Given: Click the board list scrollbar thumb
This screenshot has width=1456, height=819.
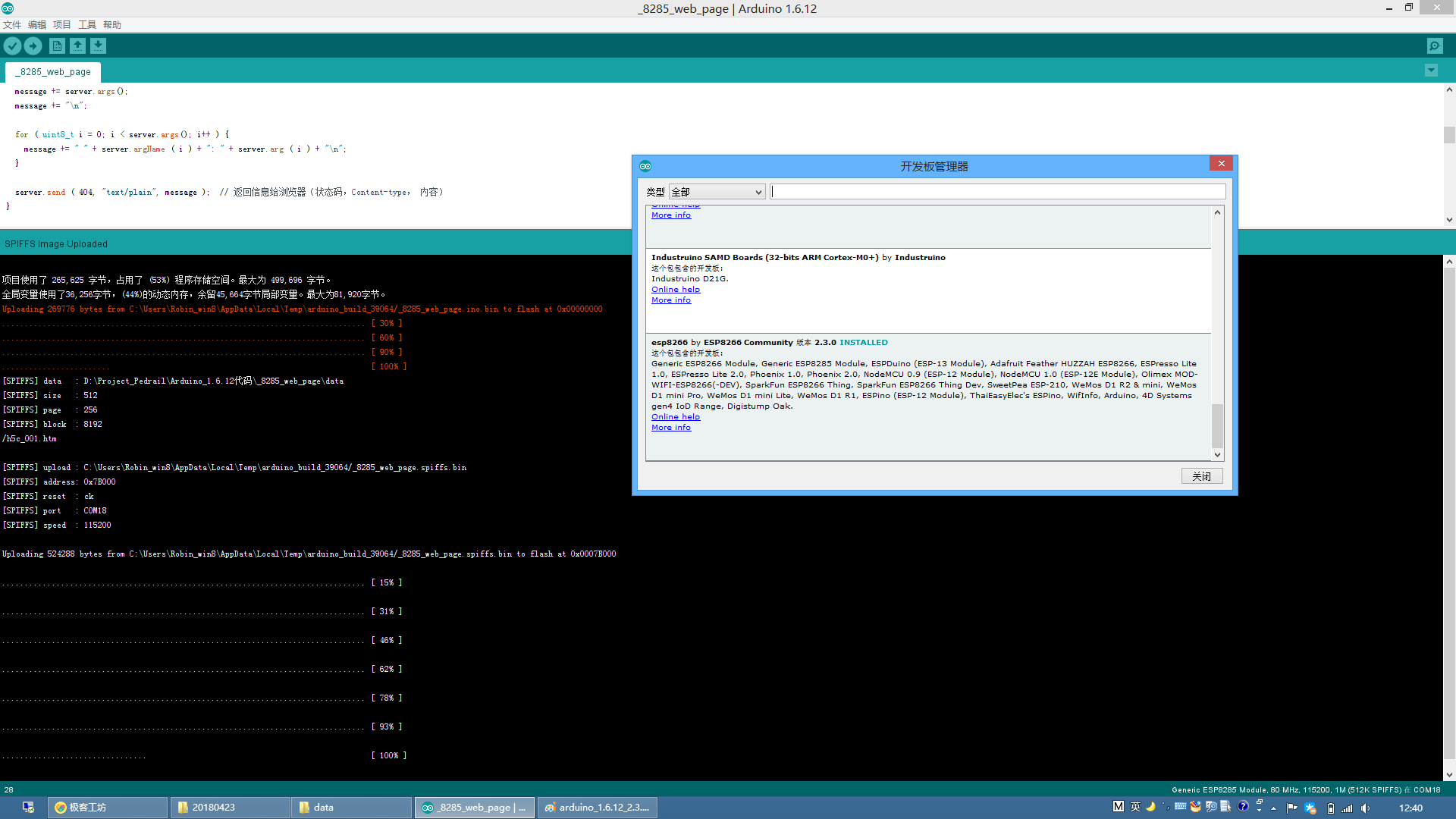Looking at the screenshot, I should click(x=1217, y=425).
